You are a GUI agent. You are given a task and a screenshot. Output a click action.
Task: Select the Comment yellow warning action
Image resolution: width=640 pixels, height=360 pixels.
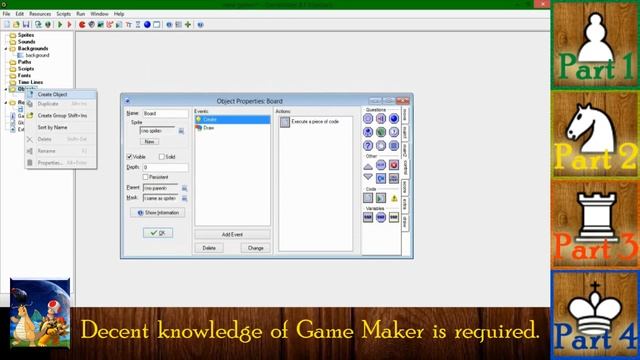pyautogui.click(x=394, y=198)
